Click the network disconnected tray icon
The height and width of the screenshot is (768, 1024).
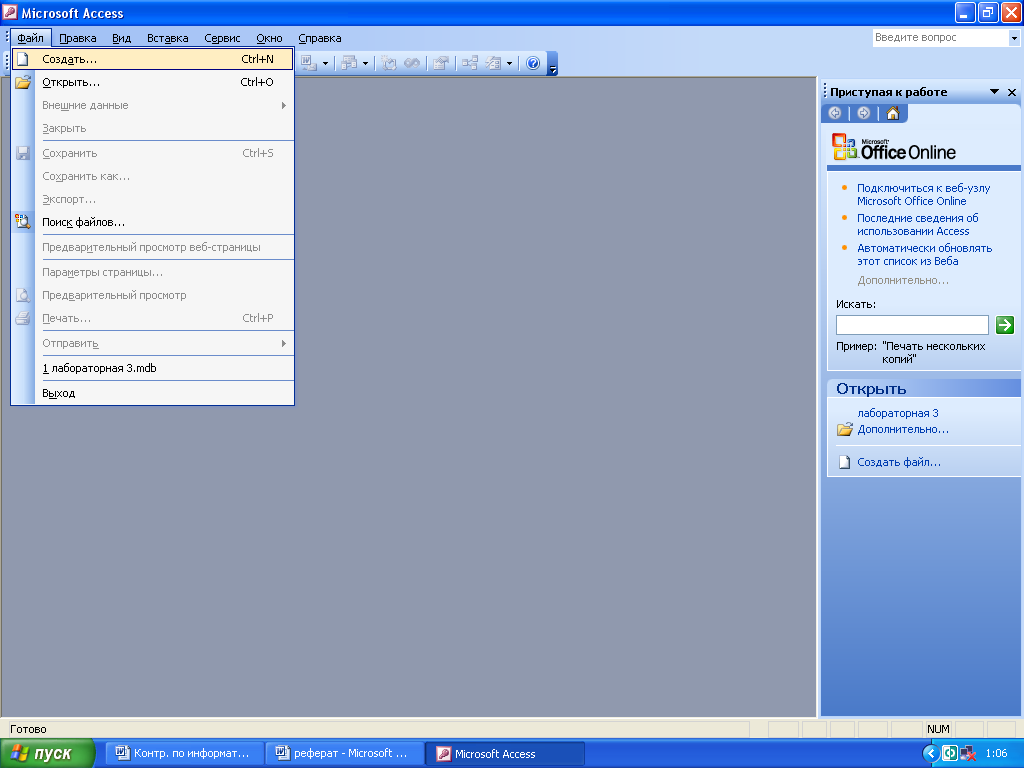click(968, 754)
